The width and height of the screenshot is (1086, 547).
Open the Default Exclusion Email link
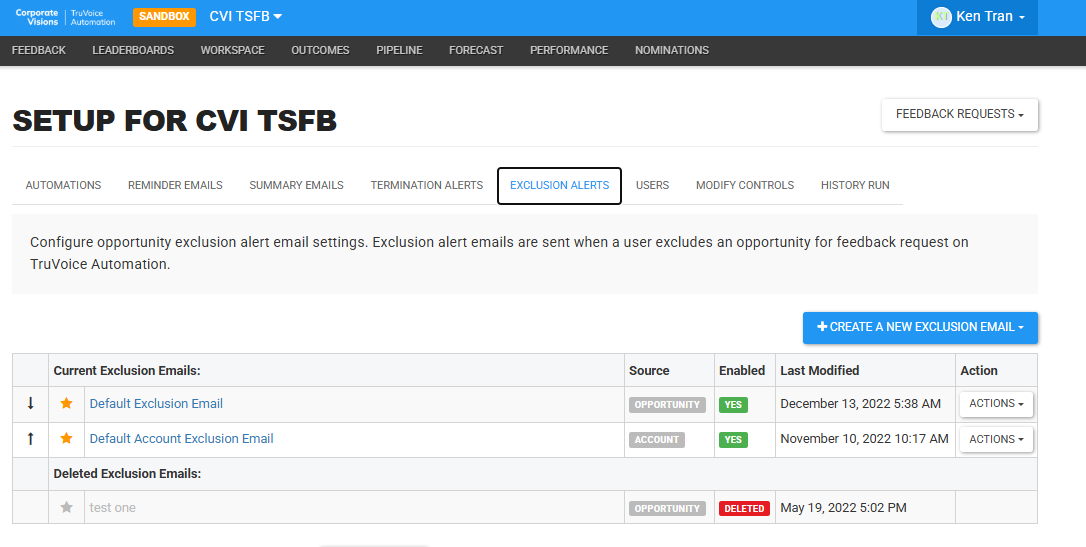click(x=156, y=404)
